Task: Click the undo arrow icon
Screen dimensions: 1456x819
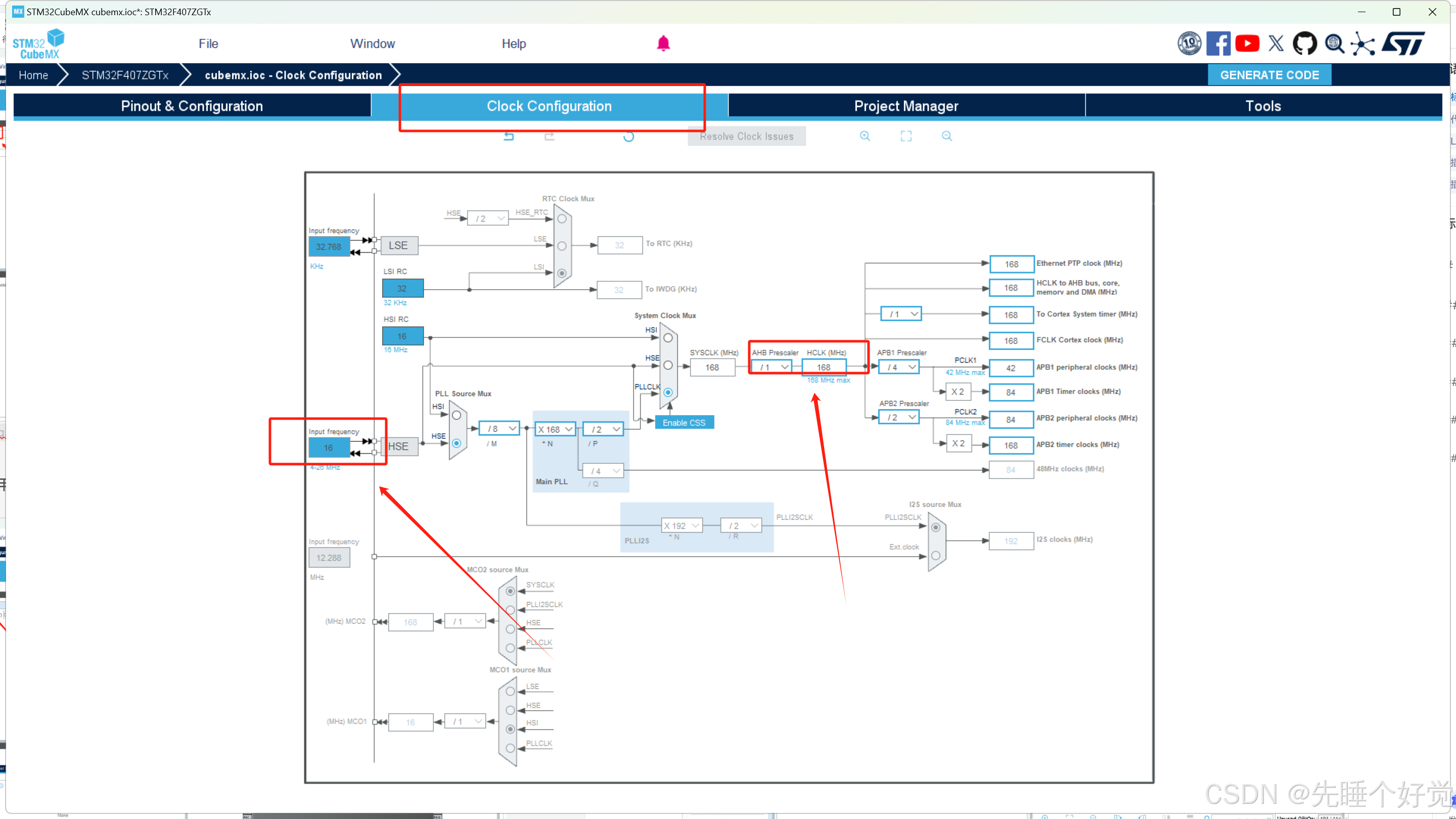Action: coord(509,136)
